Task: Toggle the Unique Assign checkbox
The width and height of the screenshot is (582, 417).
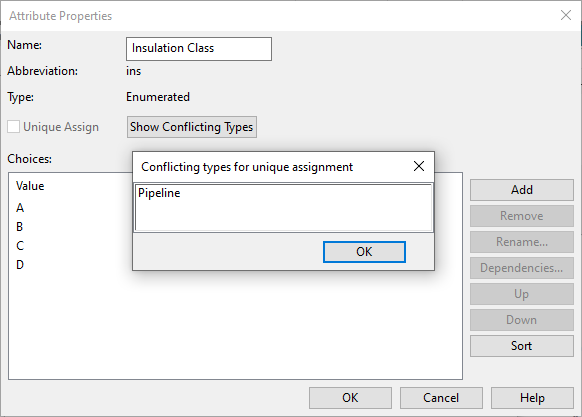Action: (x=14, y=127)
